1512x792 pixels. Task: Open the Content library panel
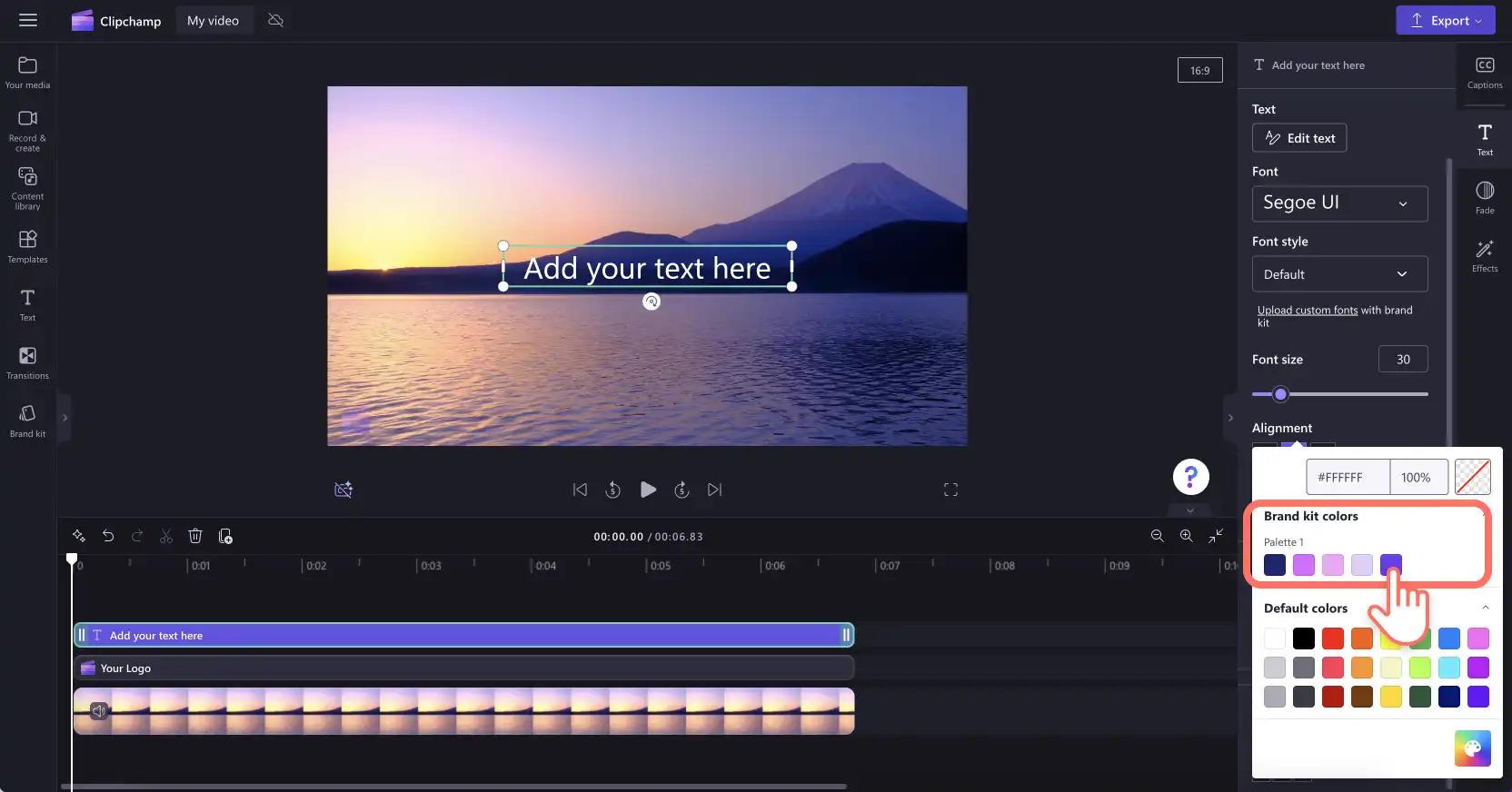click(x=27, y=188)
